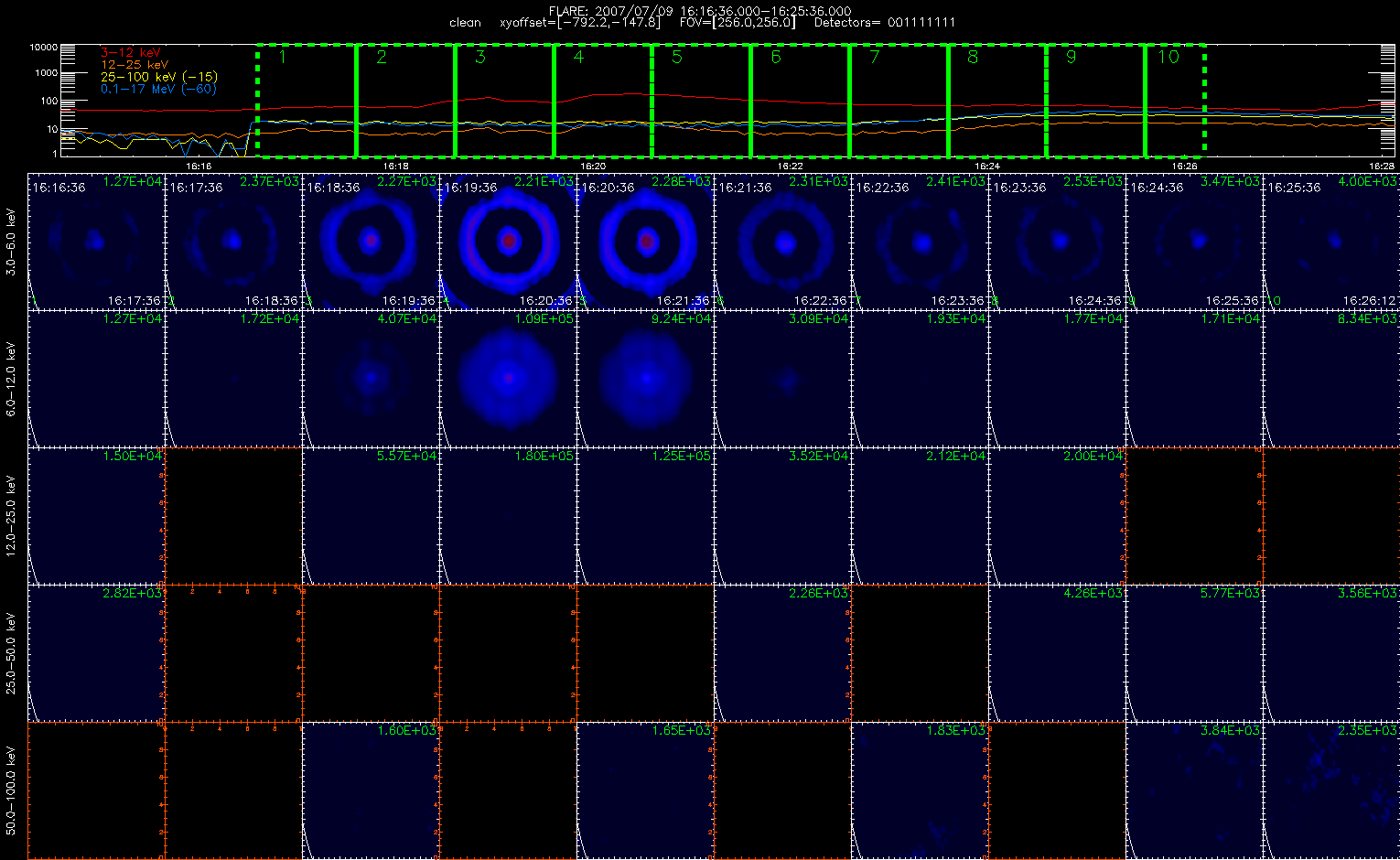Viewport: 1400px width, 860px height.
Task: Click the 1.80E+05 peak value label
Action: click(x=544, y=457)
